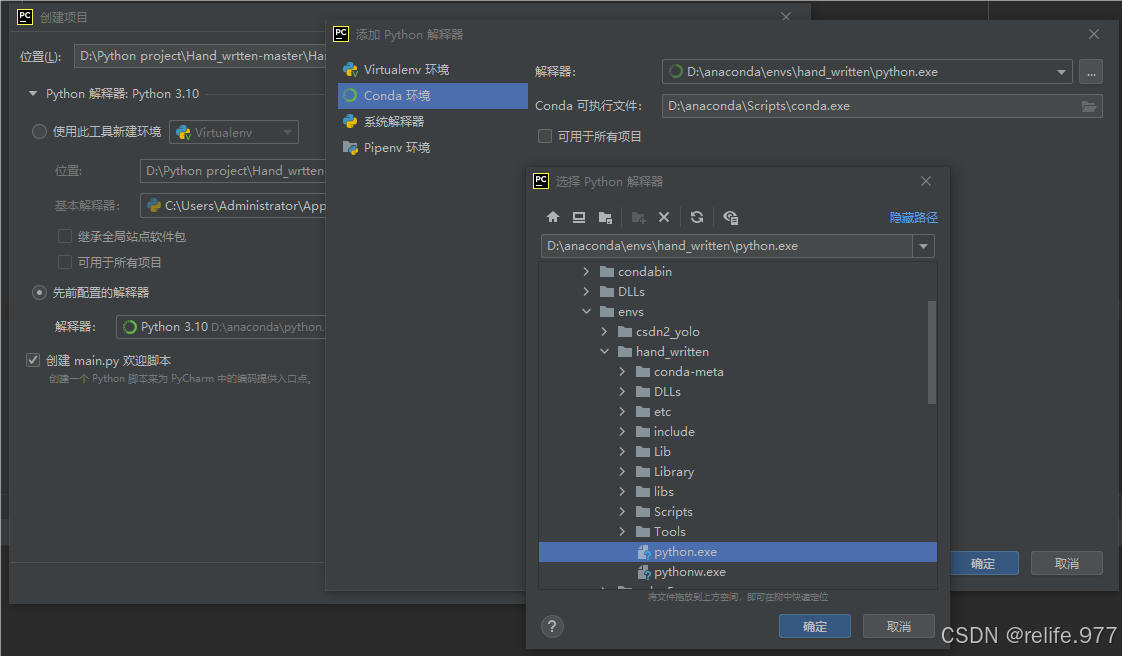Click the 位置(L) project path field
Screen dimensions: 1122x656
200,56
